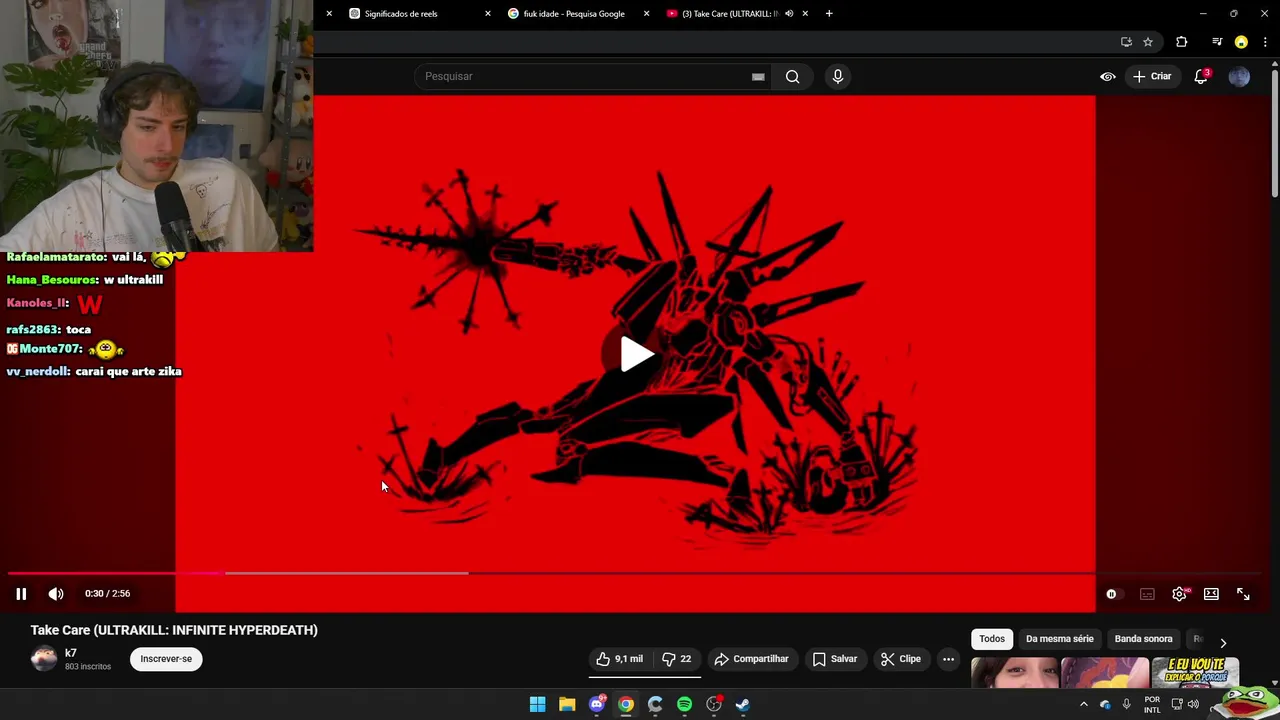
Task: Start voice search with the microphone icon
Action: click(838, 76)
